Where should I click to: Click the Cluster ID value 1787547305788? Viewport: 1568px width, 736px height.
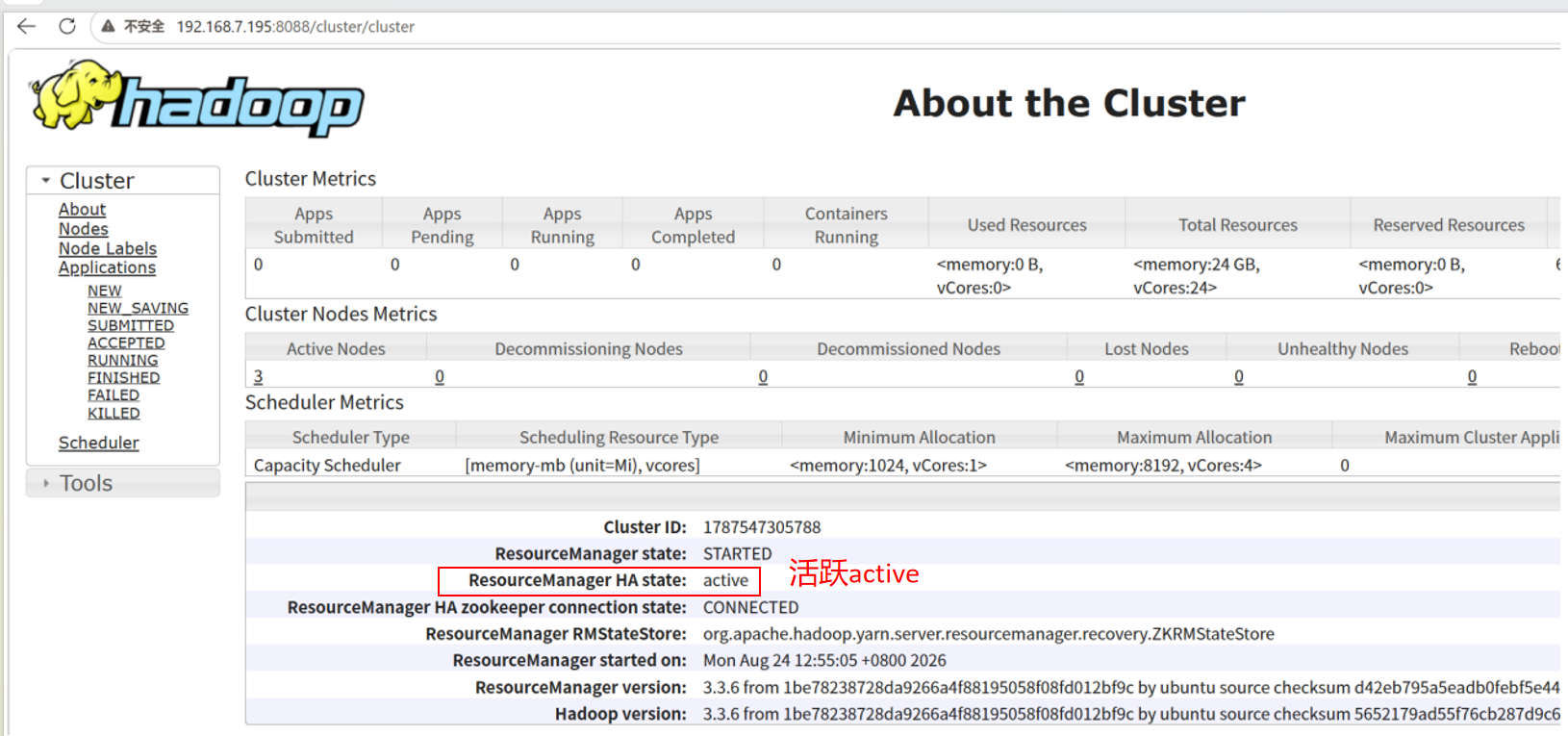tap(762, 527)
